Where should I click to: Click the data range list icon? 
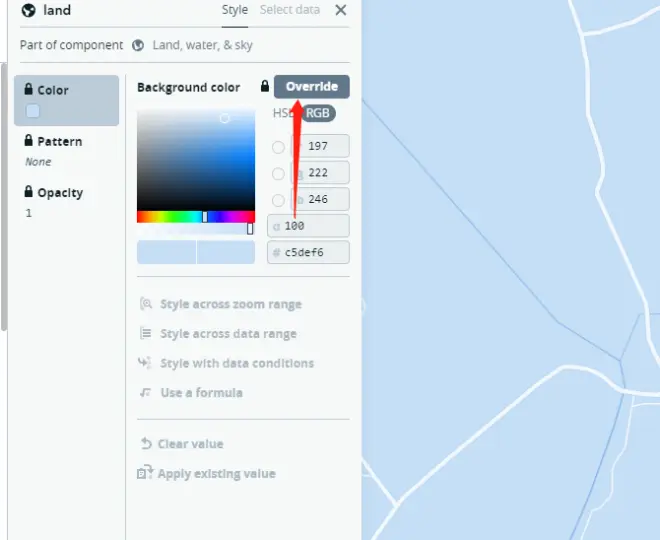click(146, 333)
